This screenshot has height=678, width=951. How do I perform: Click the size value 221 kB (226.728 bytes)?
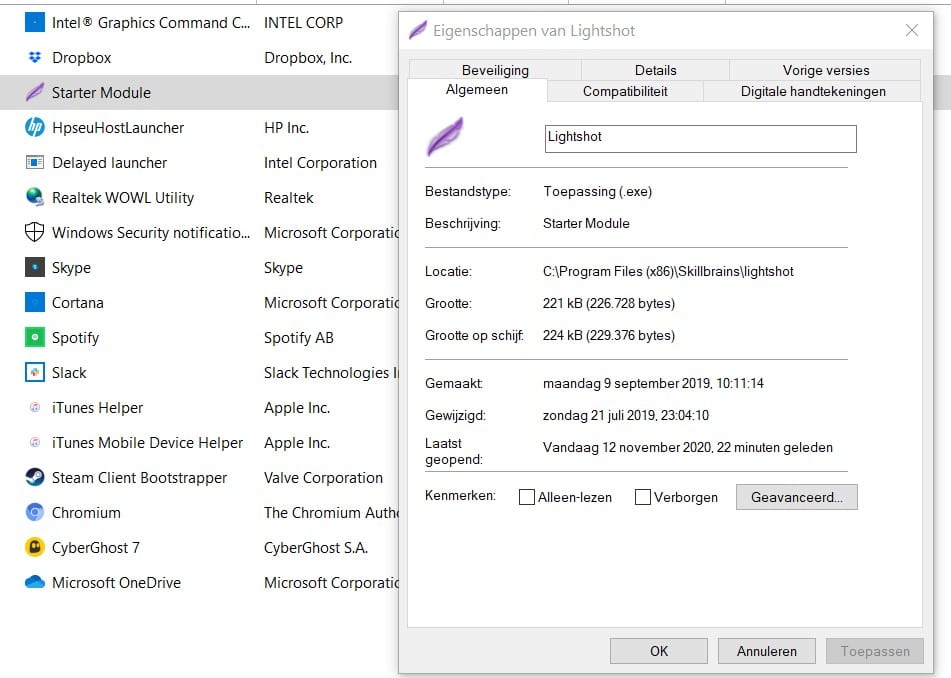[608, 303]
